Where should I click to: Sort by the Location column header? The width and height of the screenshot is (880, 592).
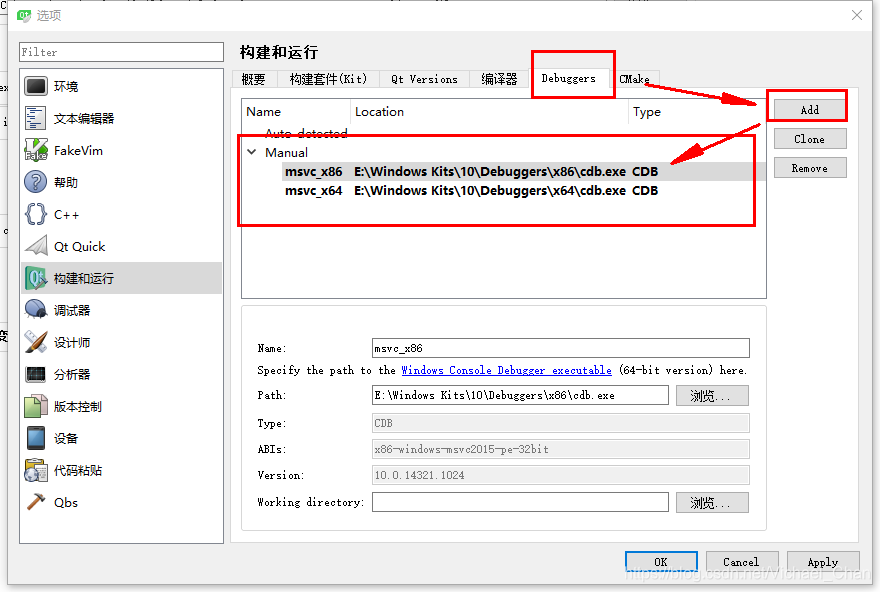489,112
